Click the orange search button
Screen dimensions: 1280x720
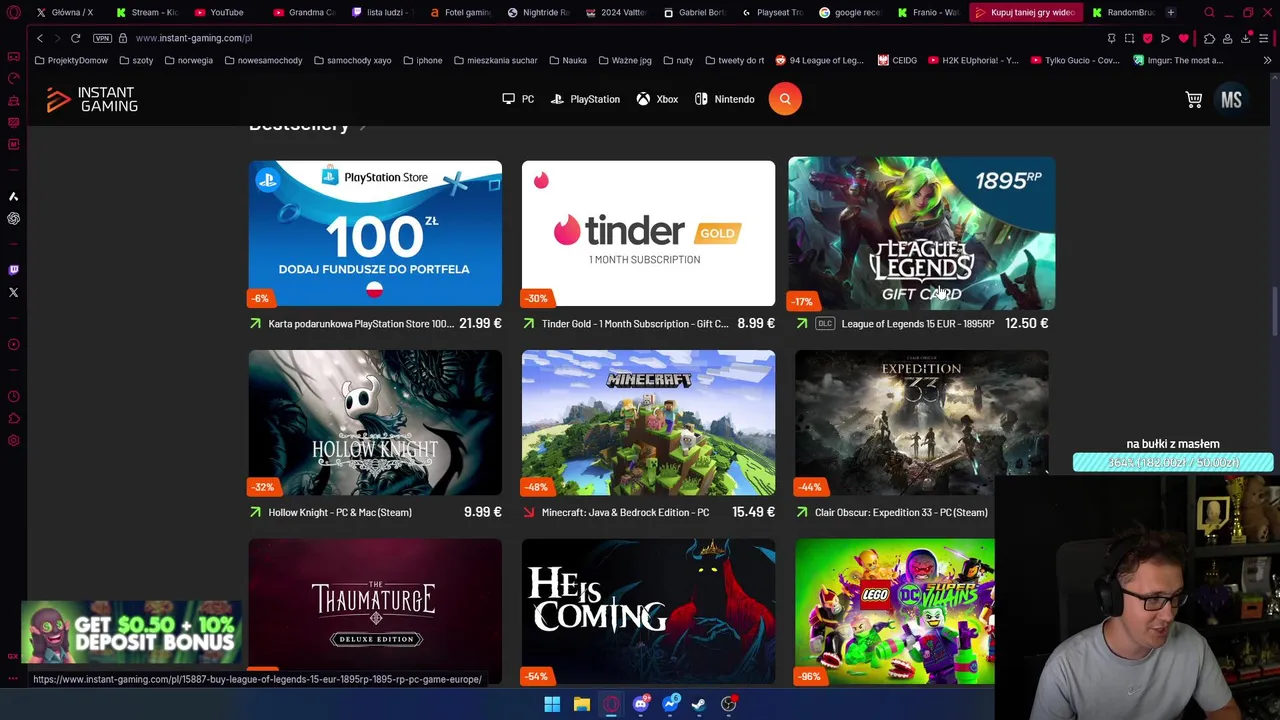[x=785, y=99]
